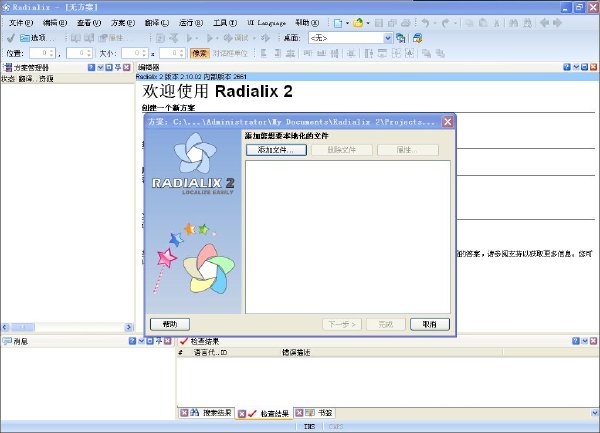Click the Open folder toolbar icon
Screen dimensions: 600x433
tap(358, 23)
